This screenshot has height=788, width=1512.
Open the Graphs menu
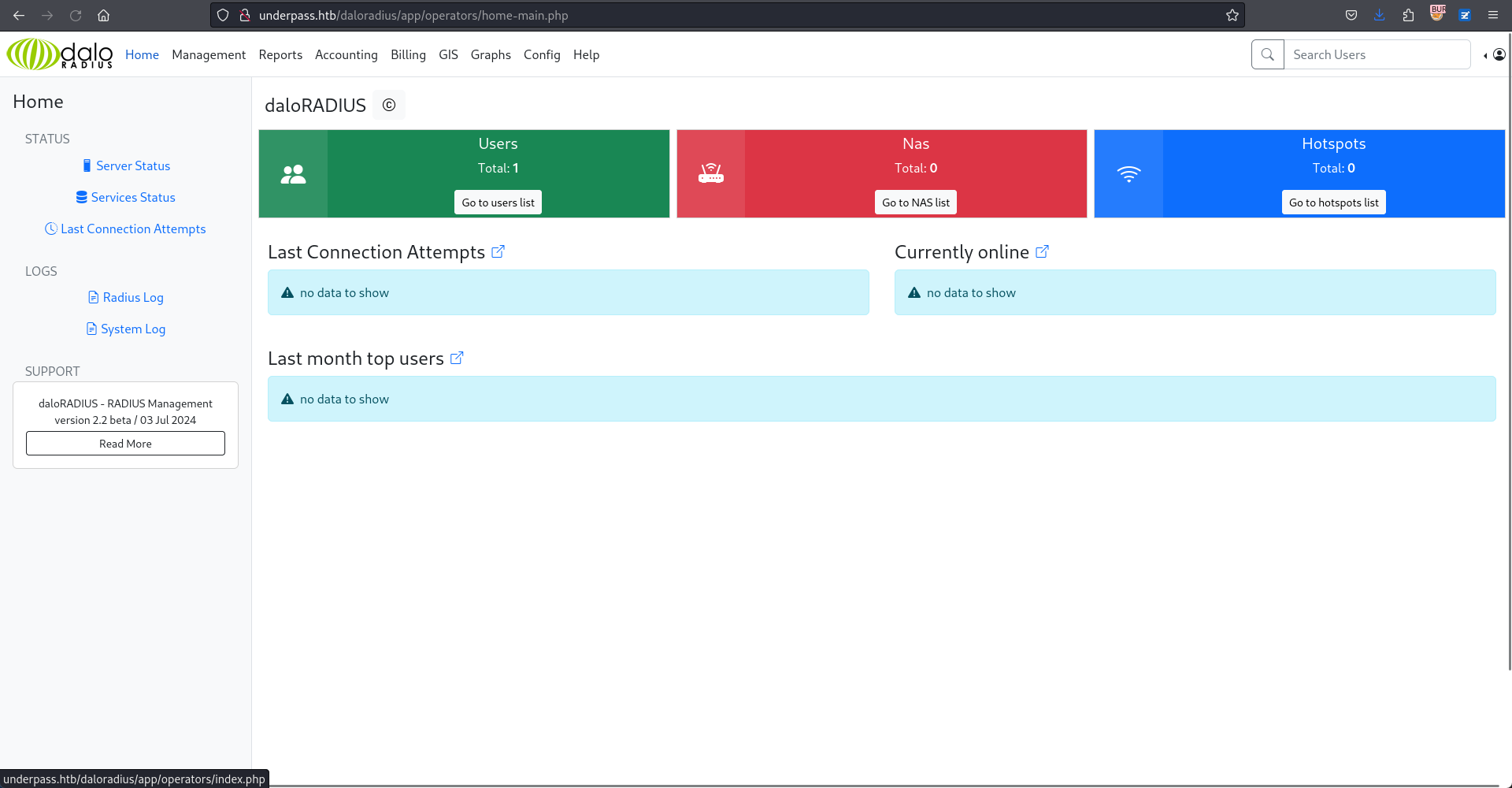[x=491, y=54]
